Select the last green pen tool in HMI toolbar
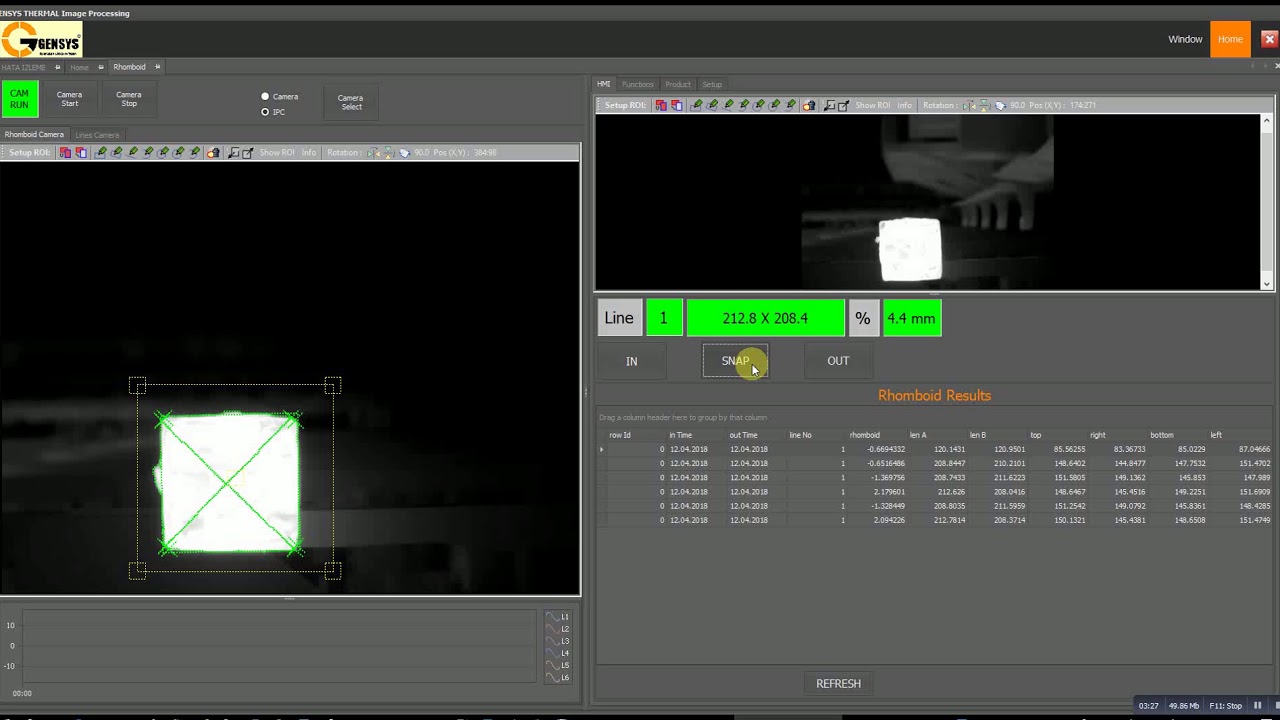The width and height of the screenshot is (1280, 720). (x=791, y=105)
